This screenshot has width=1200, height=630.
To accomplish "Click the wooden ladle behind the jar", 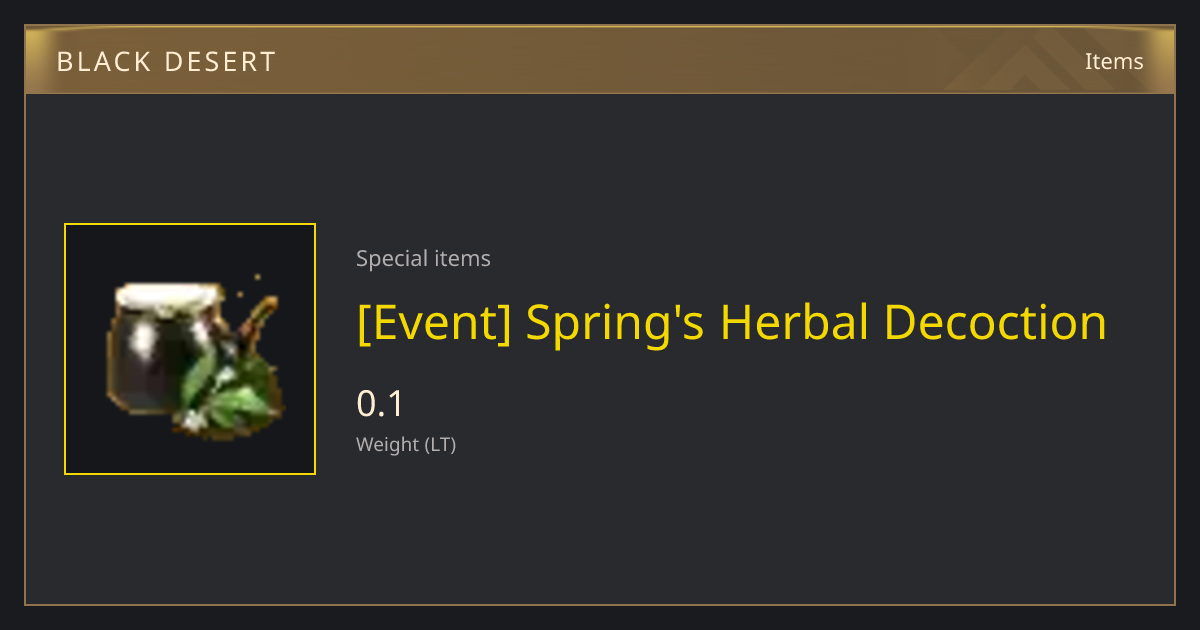I will pyautogui.click(x=258, y=322).
